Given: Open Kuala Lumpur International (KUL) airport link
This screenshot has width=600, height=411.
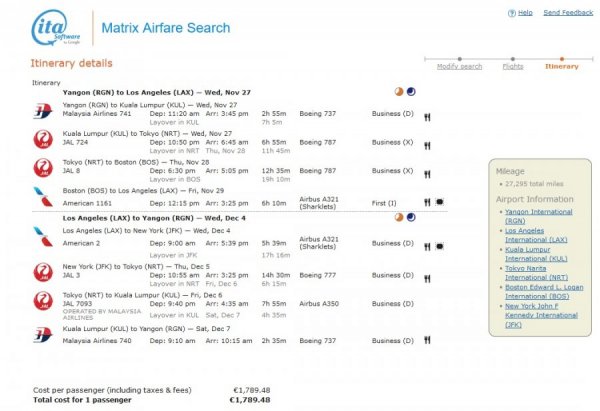Looking at the screenshot, I should 536,254.
